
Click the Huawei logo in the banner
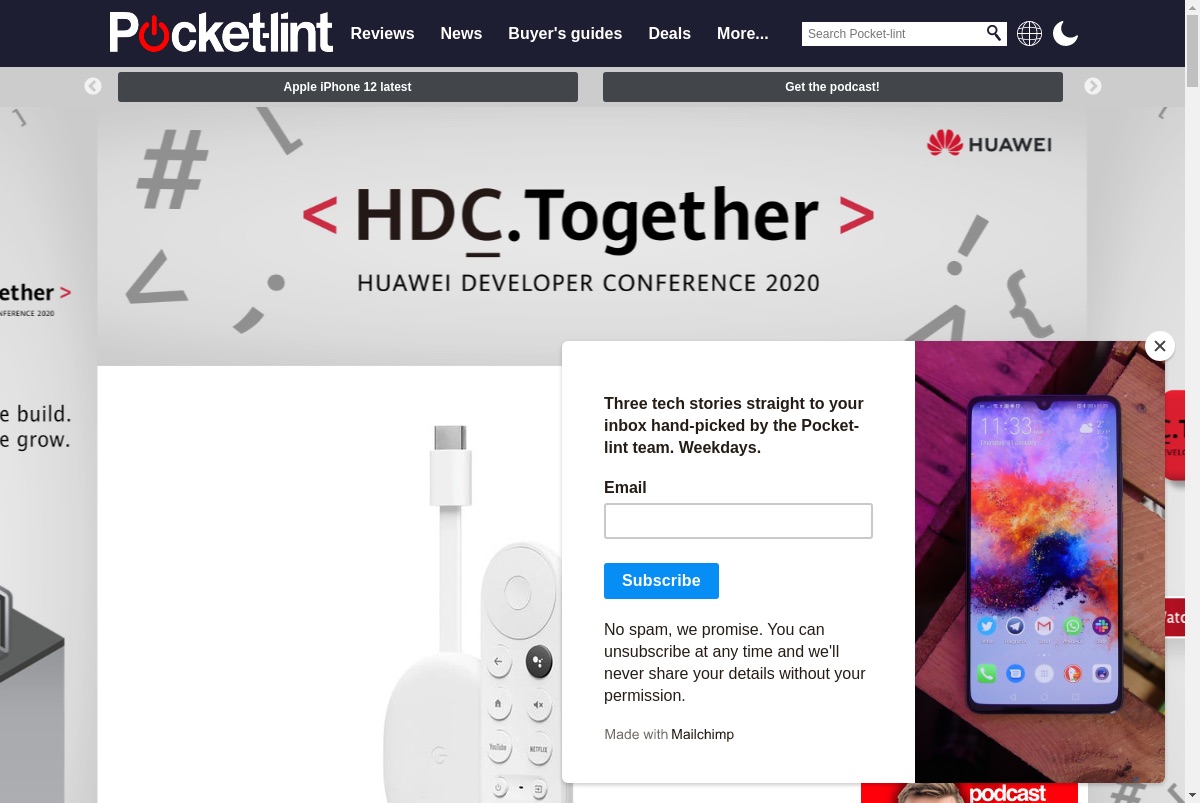[989, 144]
